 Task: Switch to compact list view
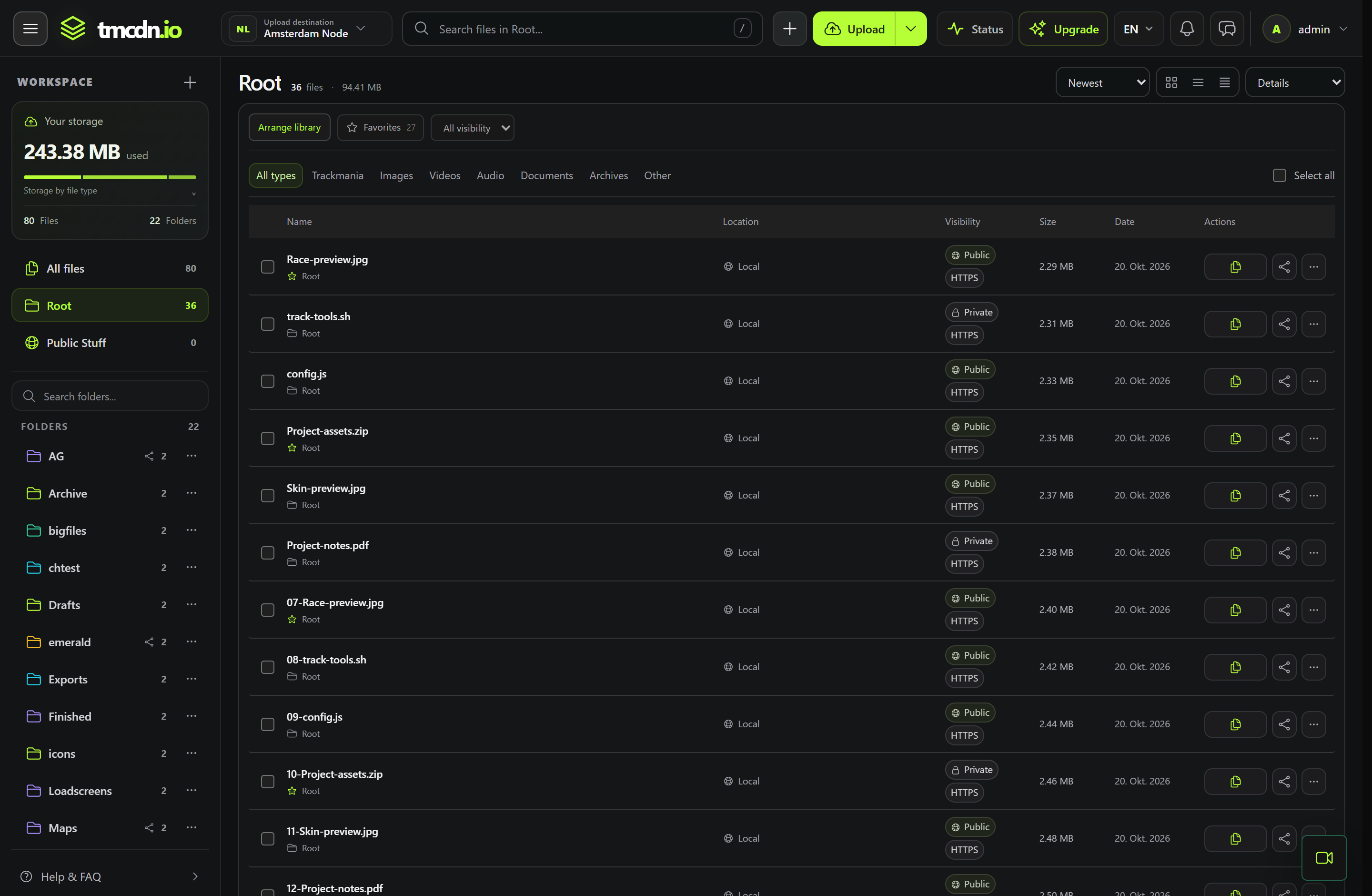click(1198, 82)
